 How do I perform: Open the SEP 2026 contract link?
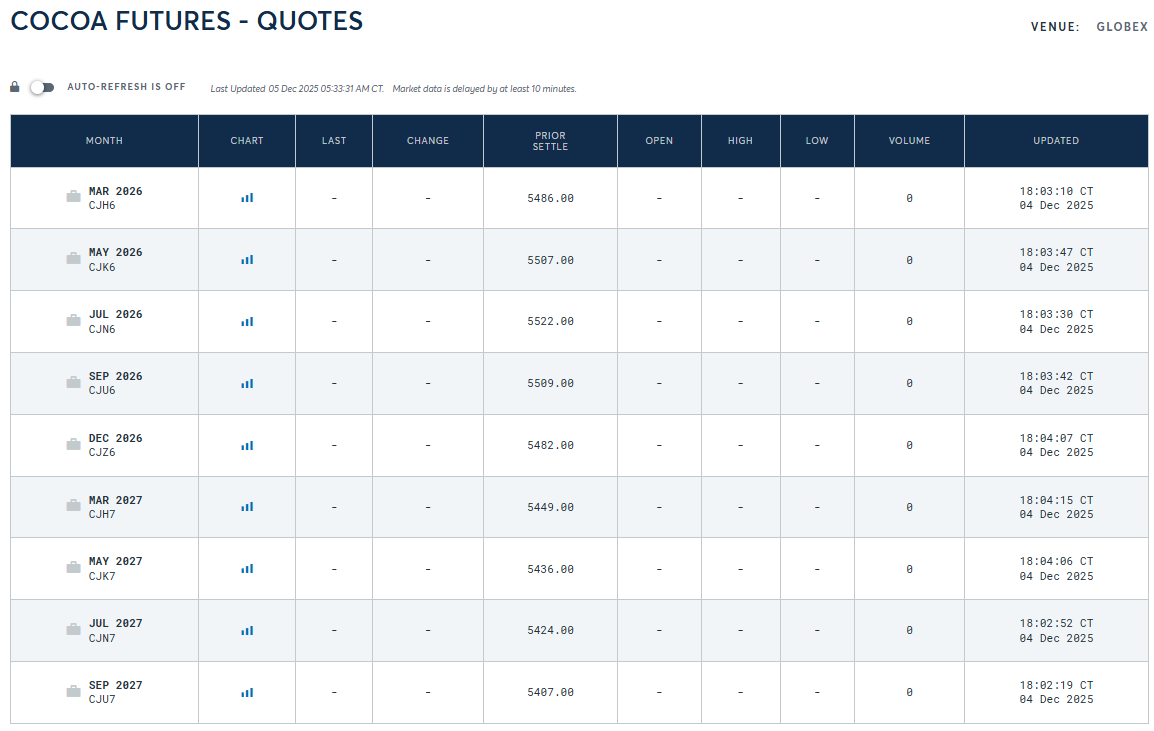116,376
